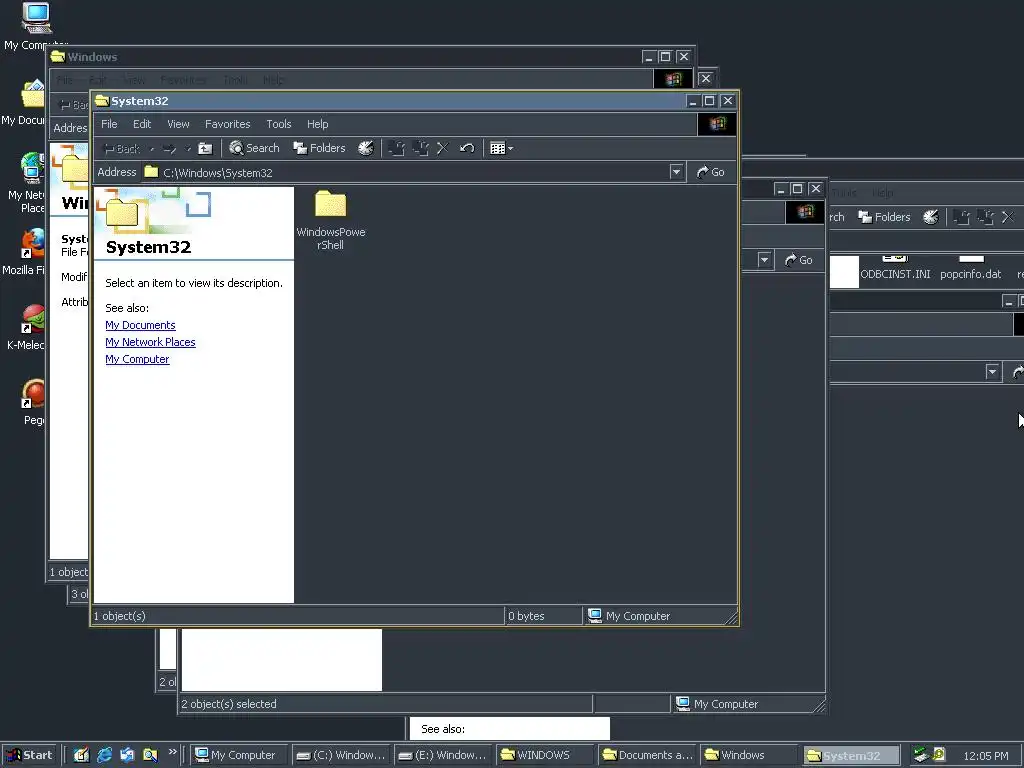The height and width of the screenshot is (768, 1024).
Task: Switch to WINDOWS taskbar button
Action: pyautogui.click(x=543, y=755)
